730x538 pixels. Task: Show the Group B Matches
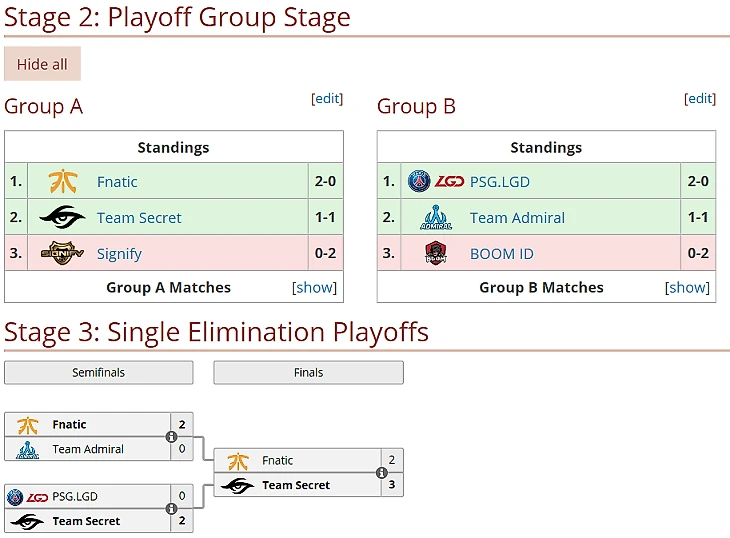click(x=687, y=288)
